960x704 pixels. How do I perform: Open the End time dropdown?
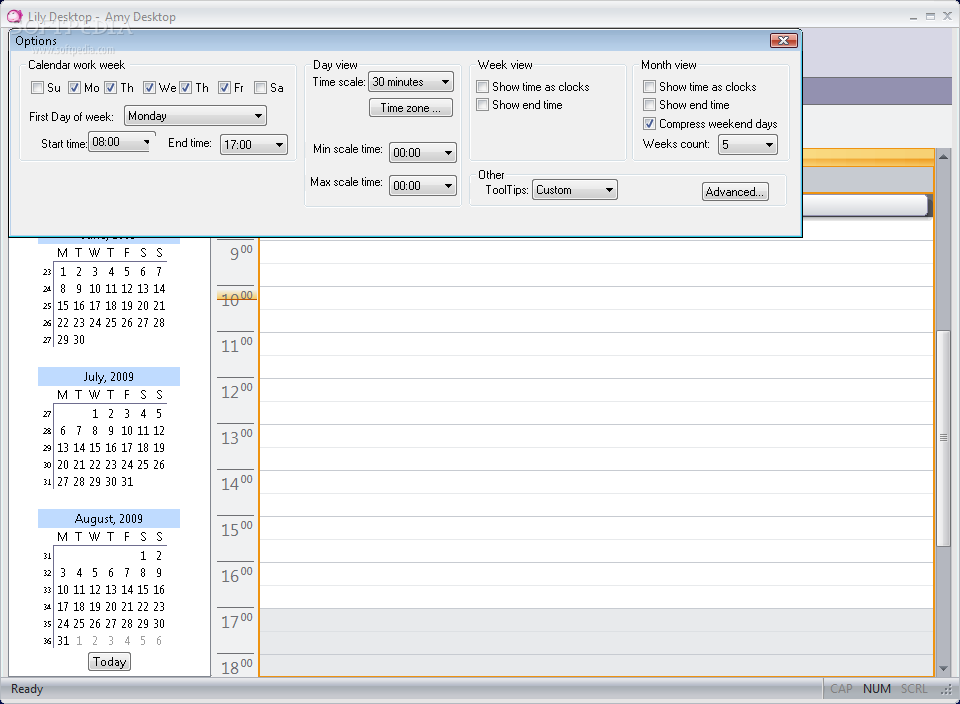[253, 144]
